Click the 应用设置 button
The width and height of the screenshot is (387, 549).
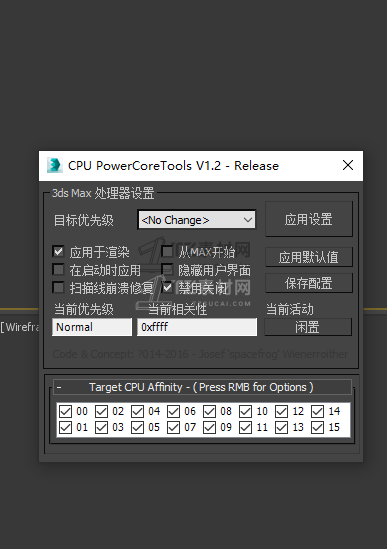click(x=309, y=219)
